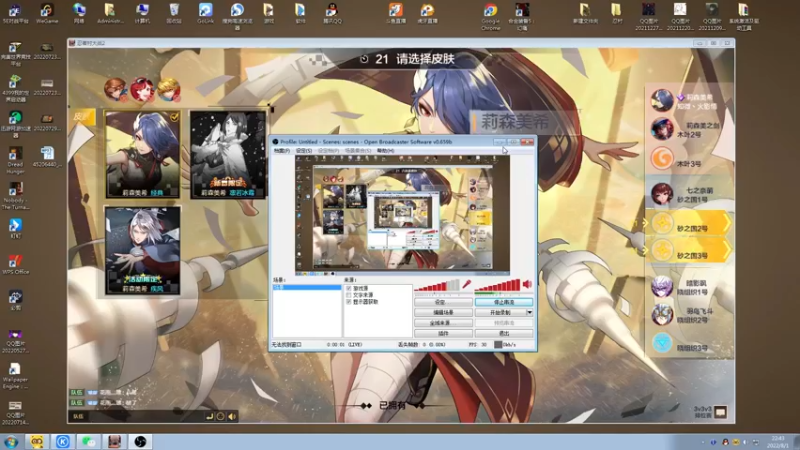Toggle the first source checkbox in OBS
Image resolution: width=800 pixels, height=450 pixels.
coord(348,288)
